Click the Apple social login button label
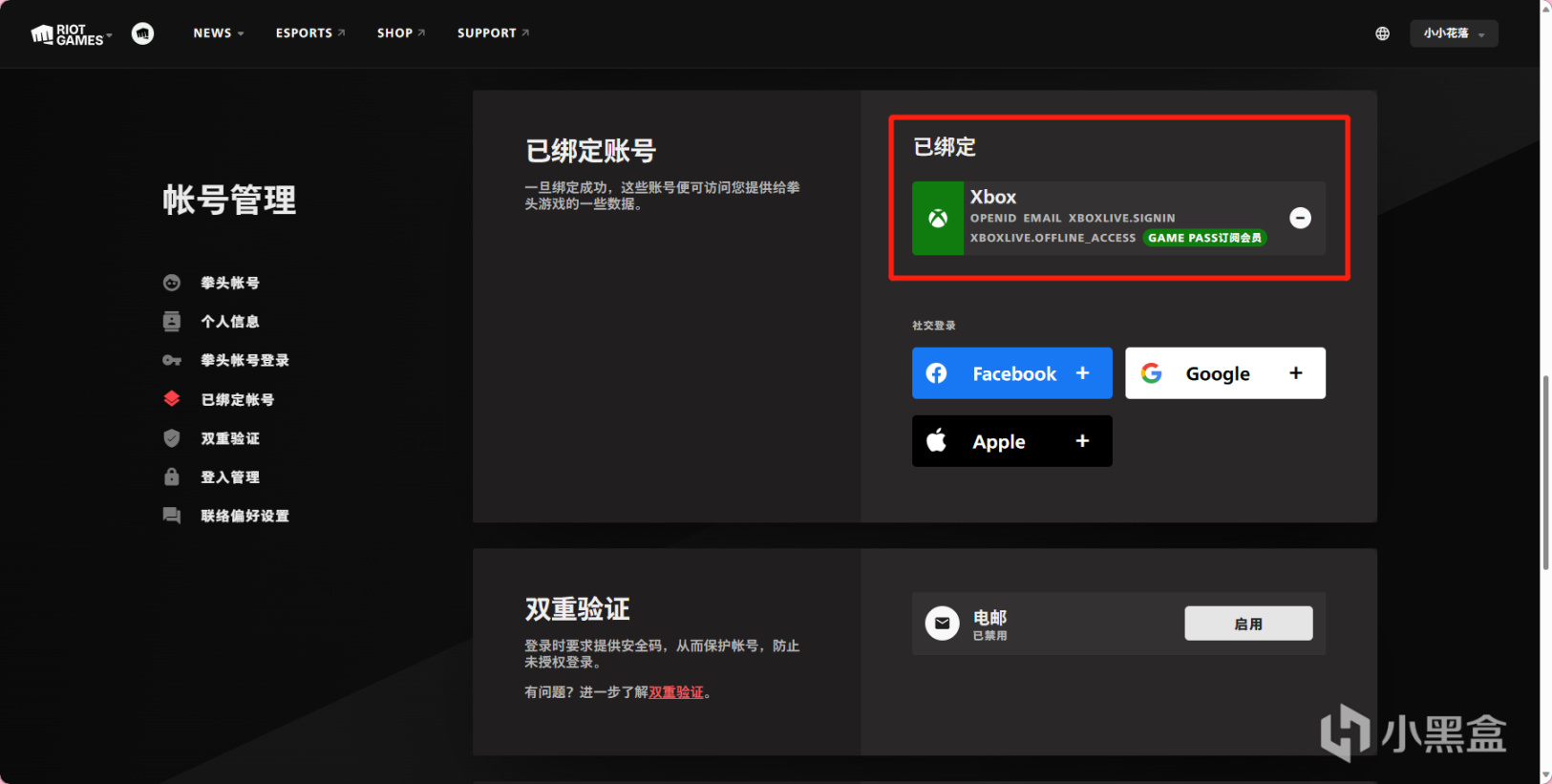Screen dimensions: 1552x784 999,441
